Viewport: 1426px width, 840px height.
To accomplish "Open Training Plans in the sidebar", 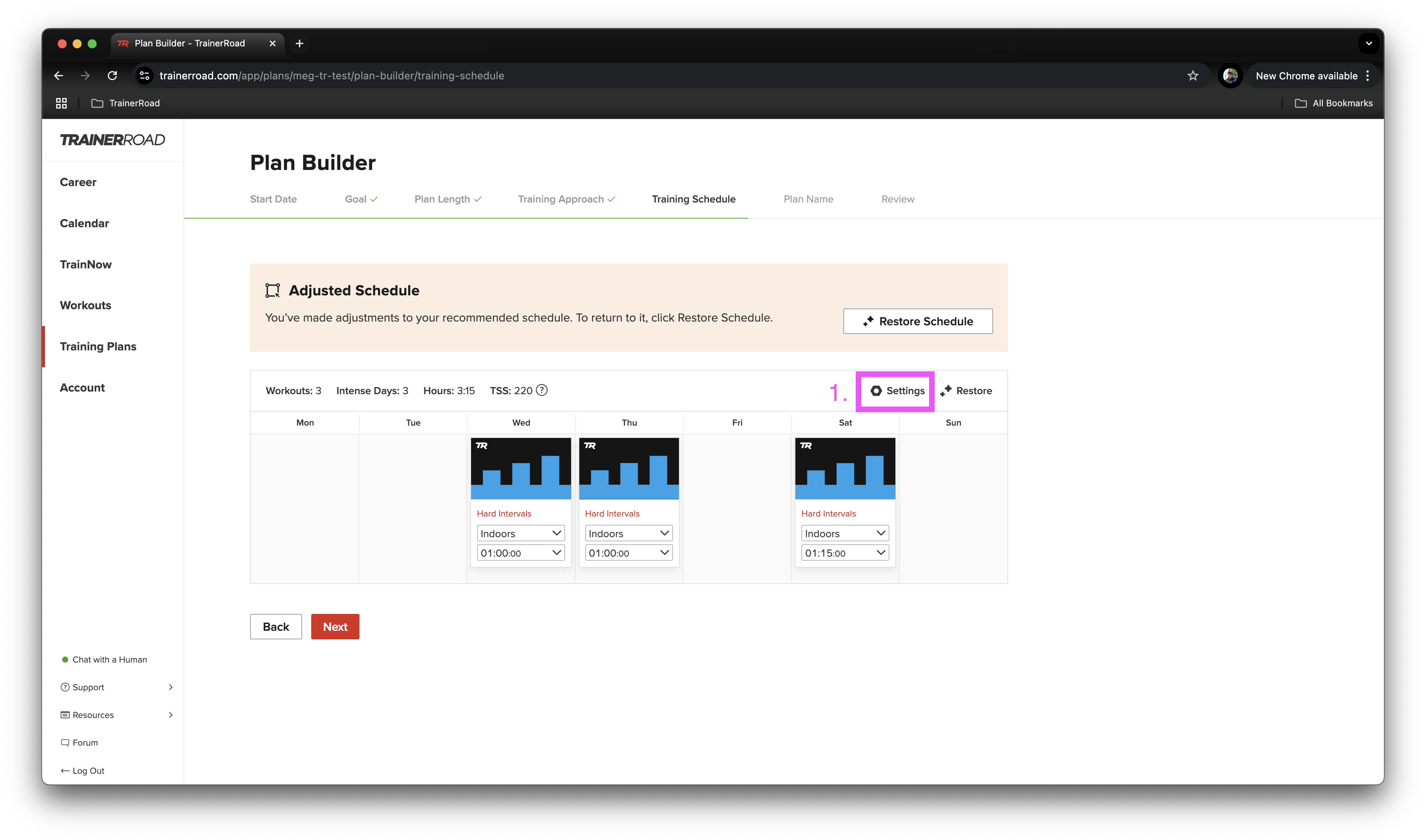I will point(98,346).
